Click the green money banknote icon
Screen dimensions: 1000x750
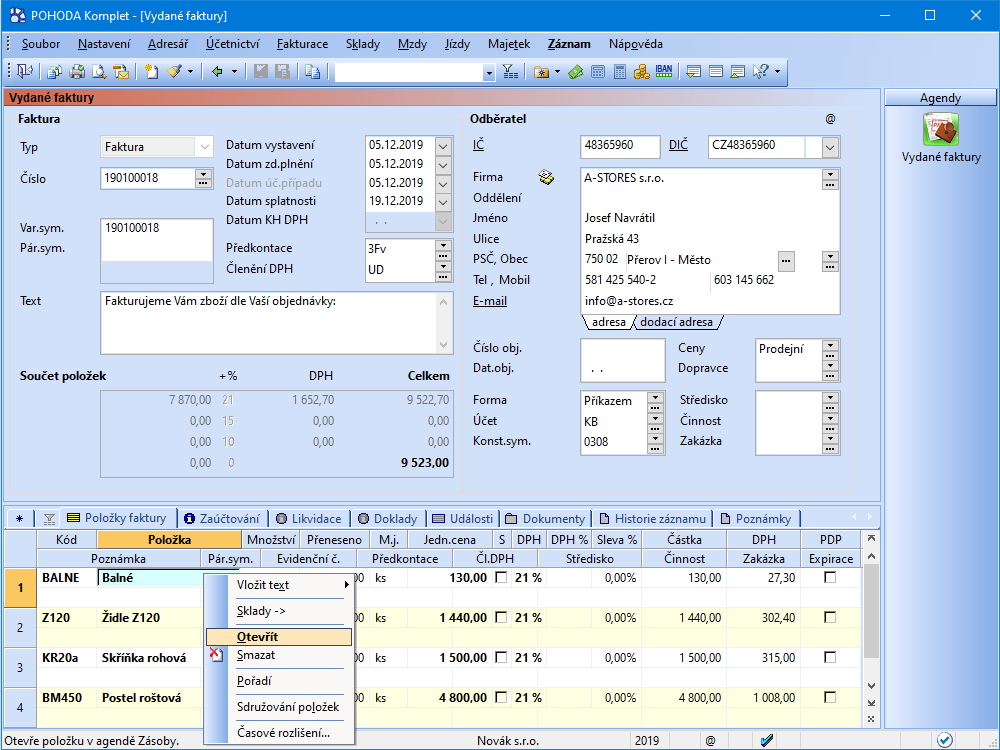576,71
